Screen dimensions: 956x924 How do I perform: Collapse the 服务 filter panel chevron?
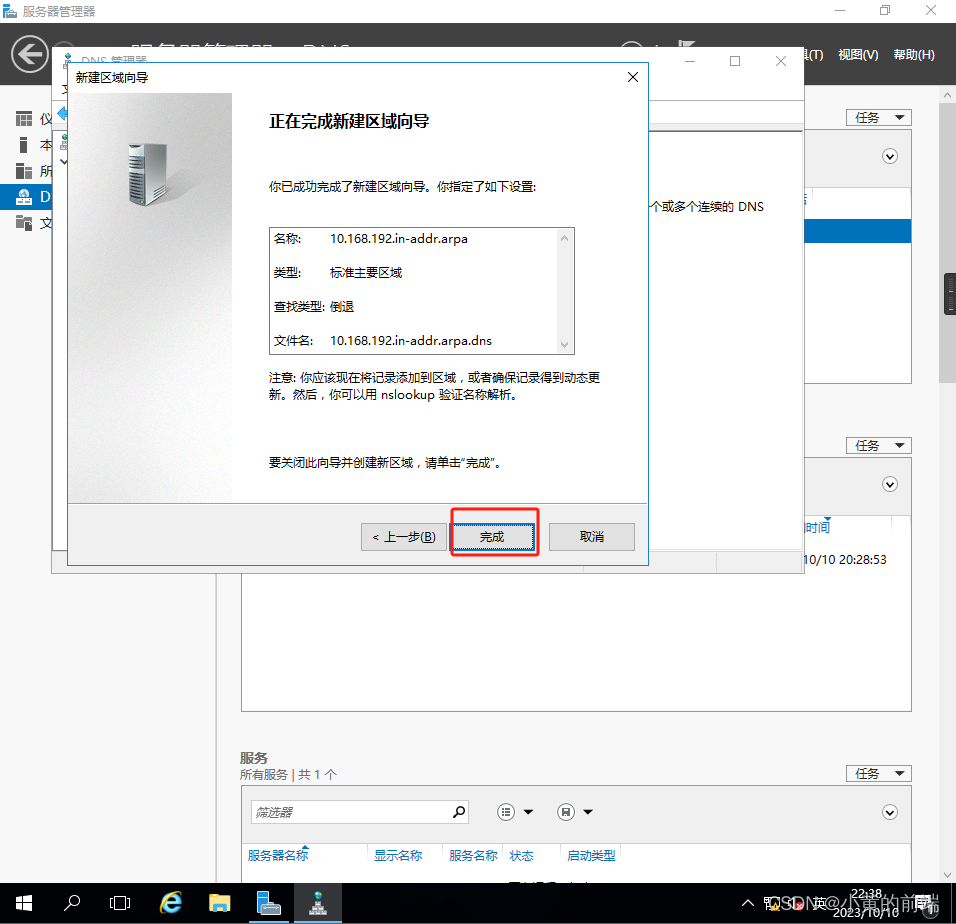coord(890,812)
